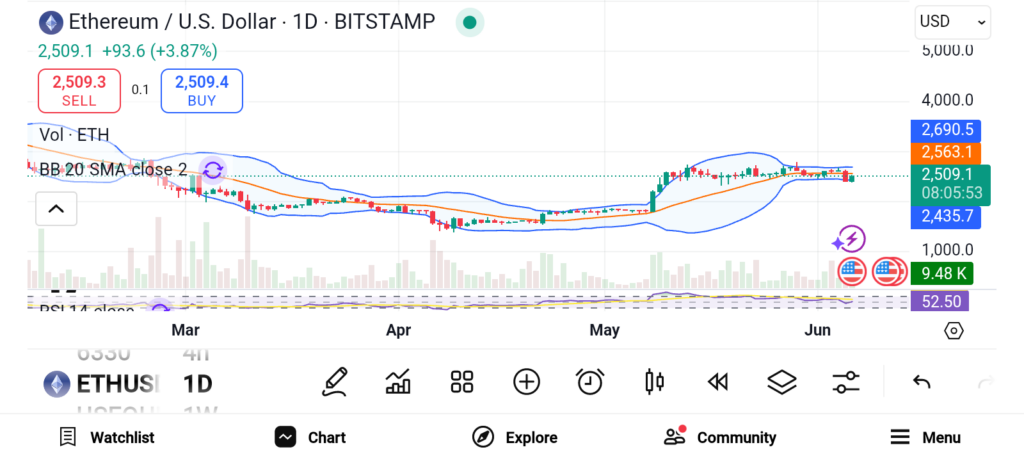This screenshot has height=461, width=1024.
Task: Switch to the Watchlist tab
Action: coord(106,437)
